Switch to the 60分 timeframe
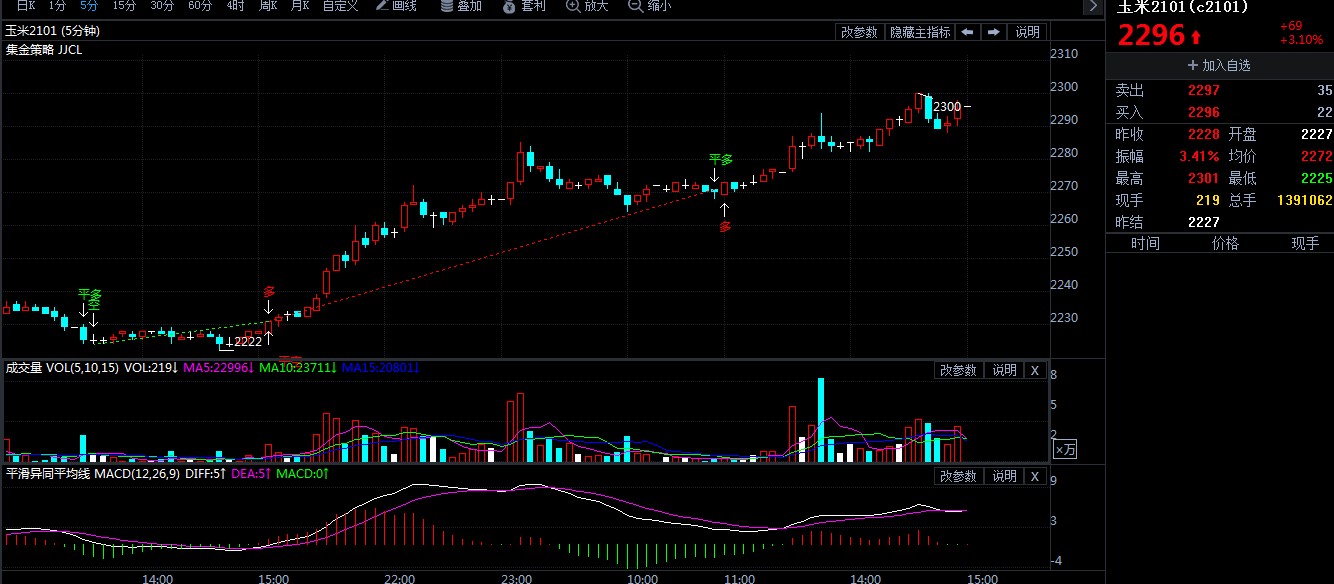The image size is (1334, 584). [200, 7]
